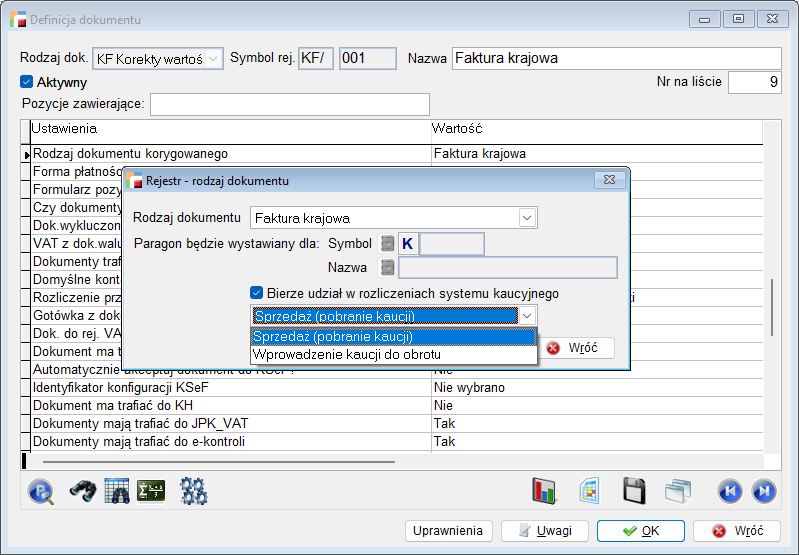This screenshot has width=799, height=555.
Task: Toggle 'Bierze udział w rozliczeniach systemu kaucyjnego' checkbox
Action: point(257,293)
